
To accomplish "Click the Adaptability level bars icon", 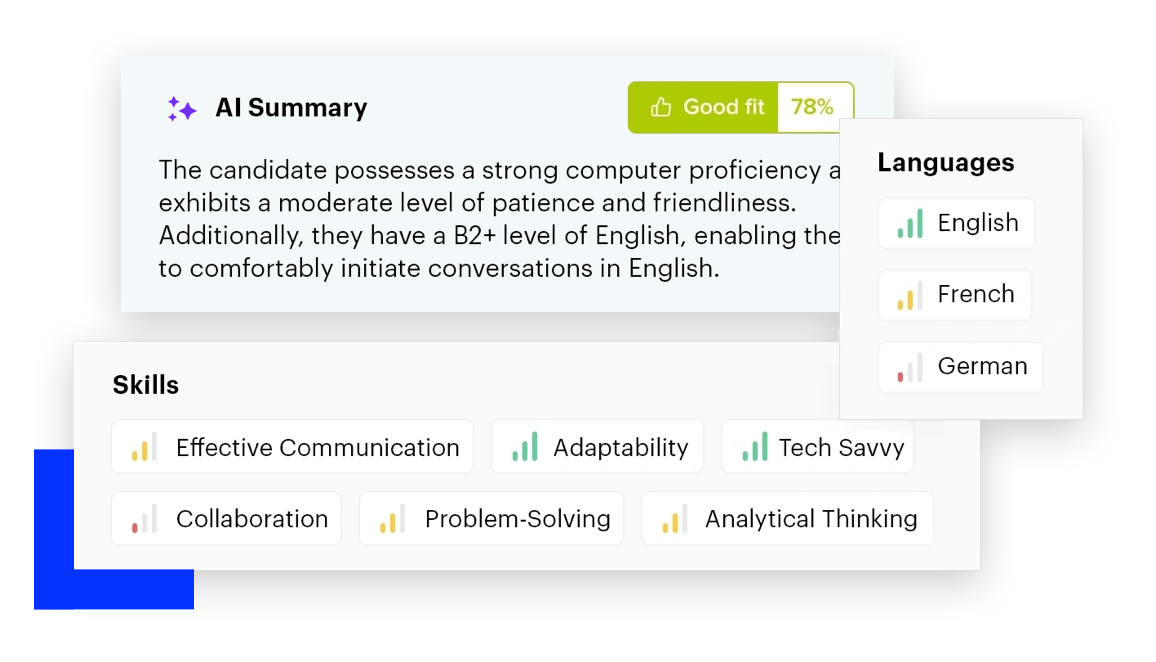I will point(525,447).
